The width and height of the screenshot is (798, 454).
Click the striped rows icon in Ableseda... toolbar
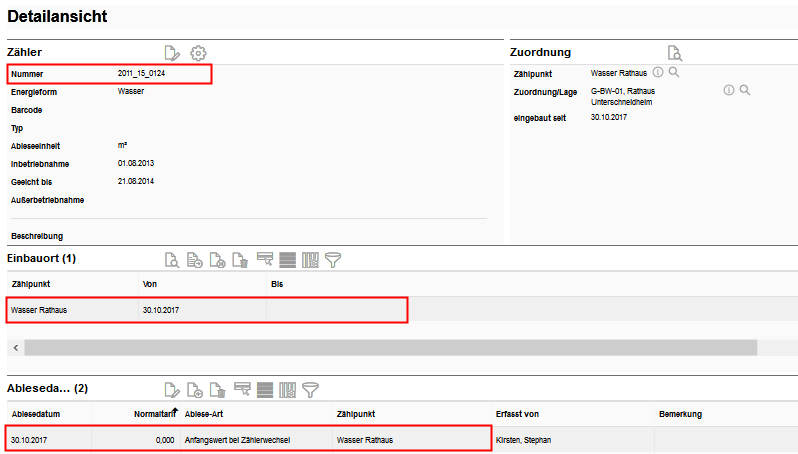click(x=265, y=390)
